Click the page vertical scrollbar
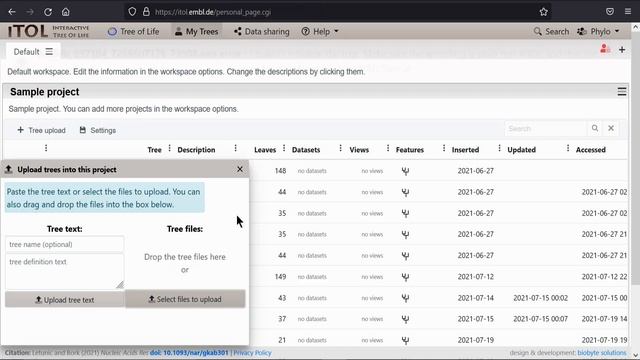 pyautogui.click(x=635, y=159)
